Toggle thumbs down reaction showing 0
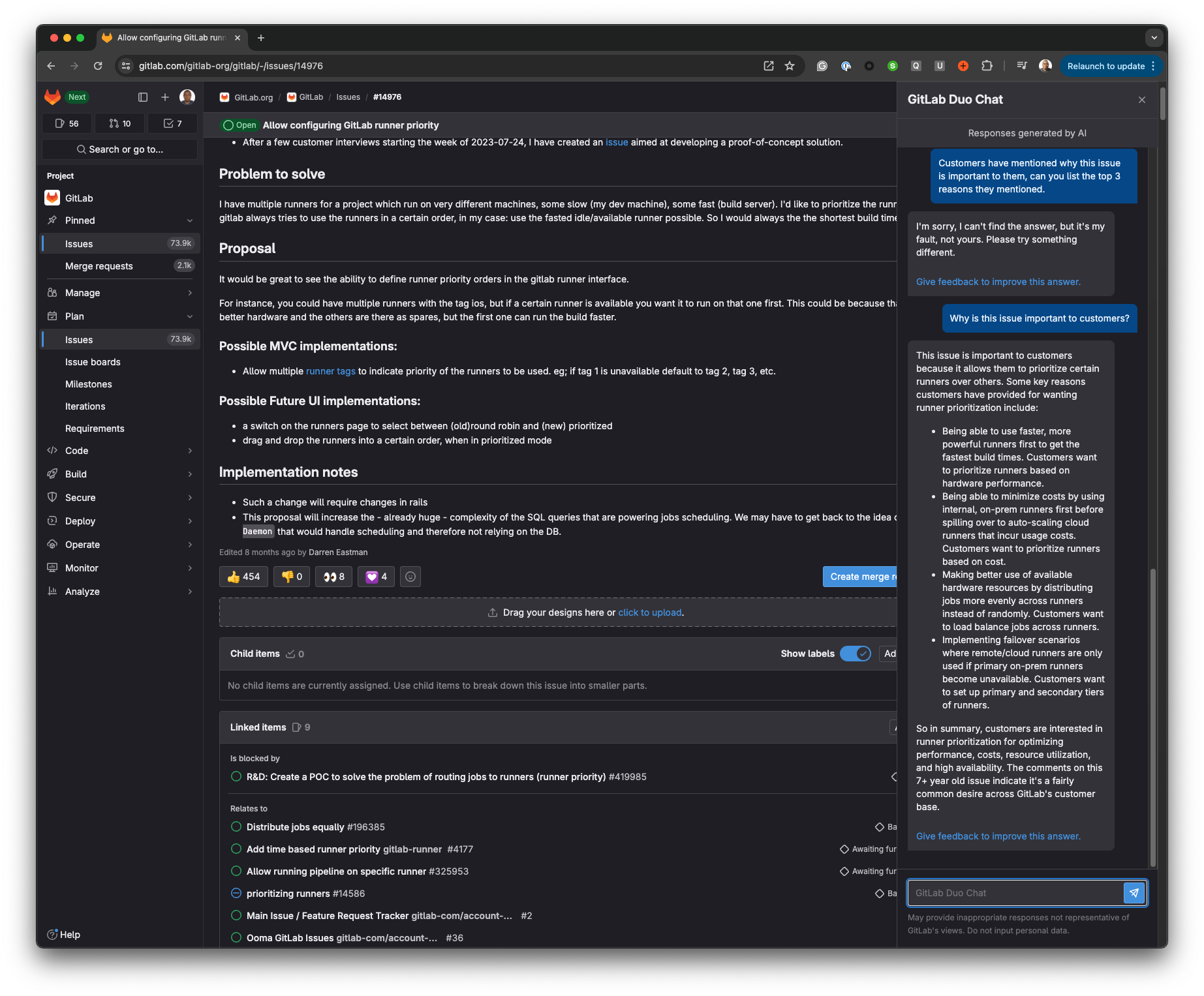1204x996 pixels. point(292,577)
